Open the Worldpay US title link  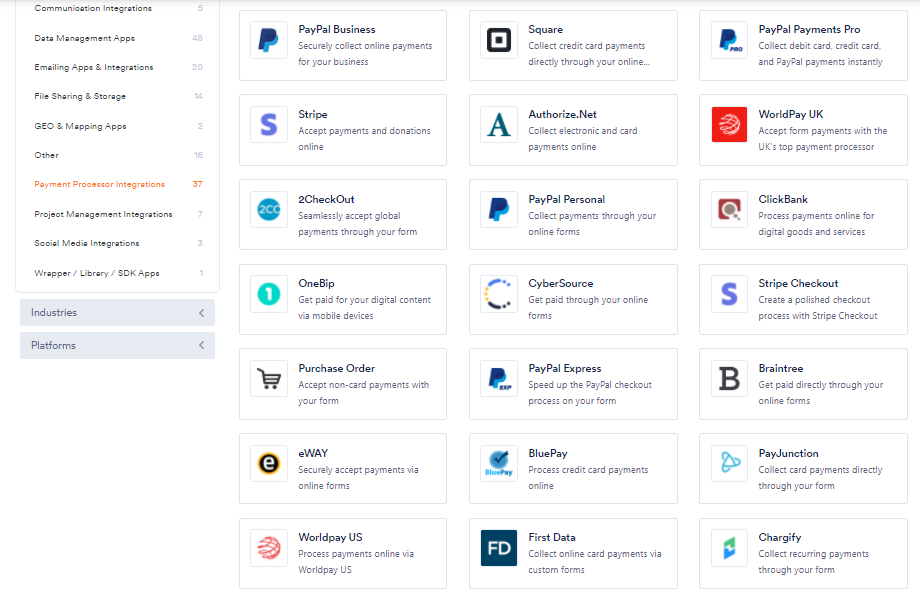tap(330, 538)
